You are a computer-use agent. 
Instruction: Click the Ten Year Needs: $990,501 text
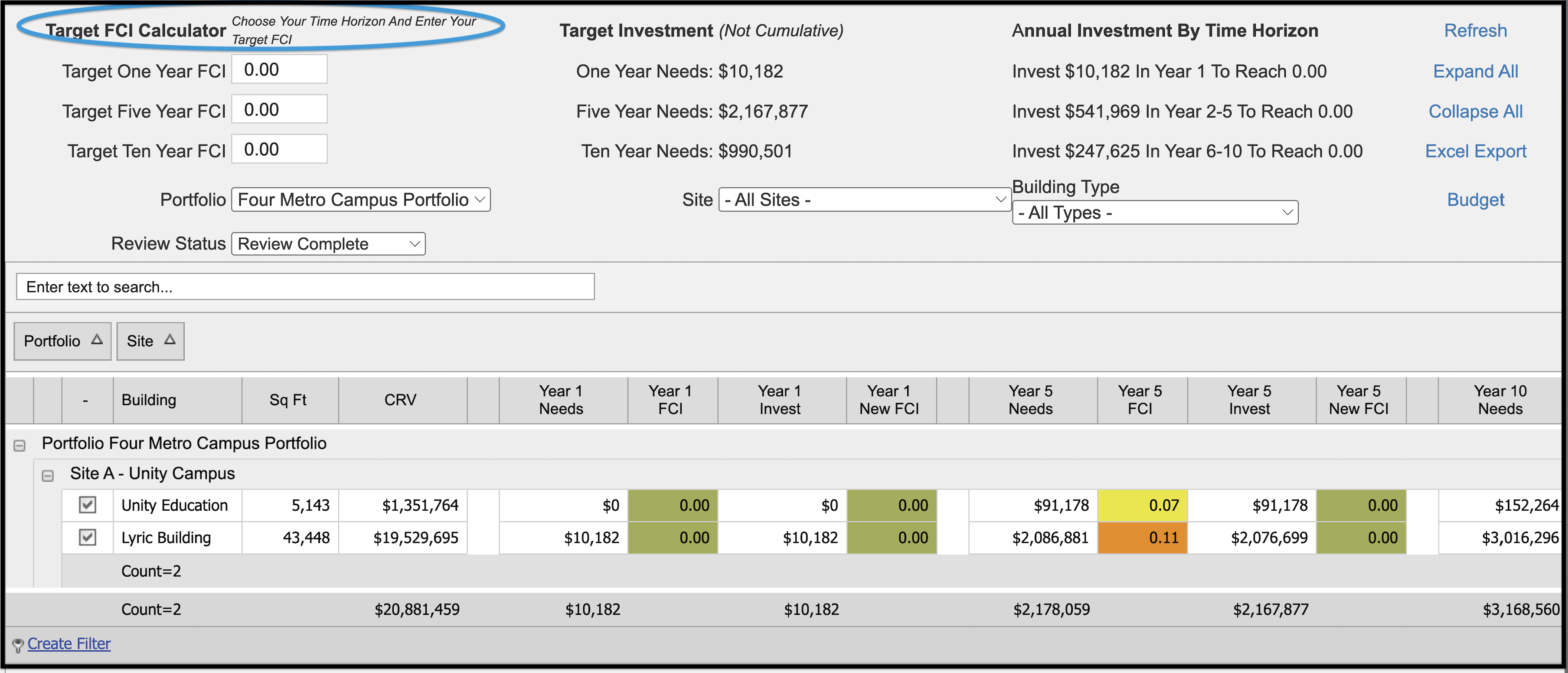686,151
